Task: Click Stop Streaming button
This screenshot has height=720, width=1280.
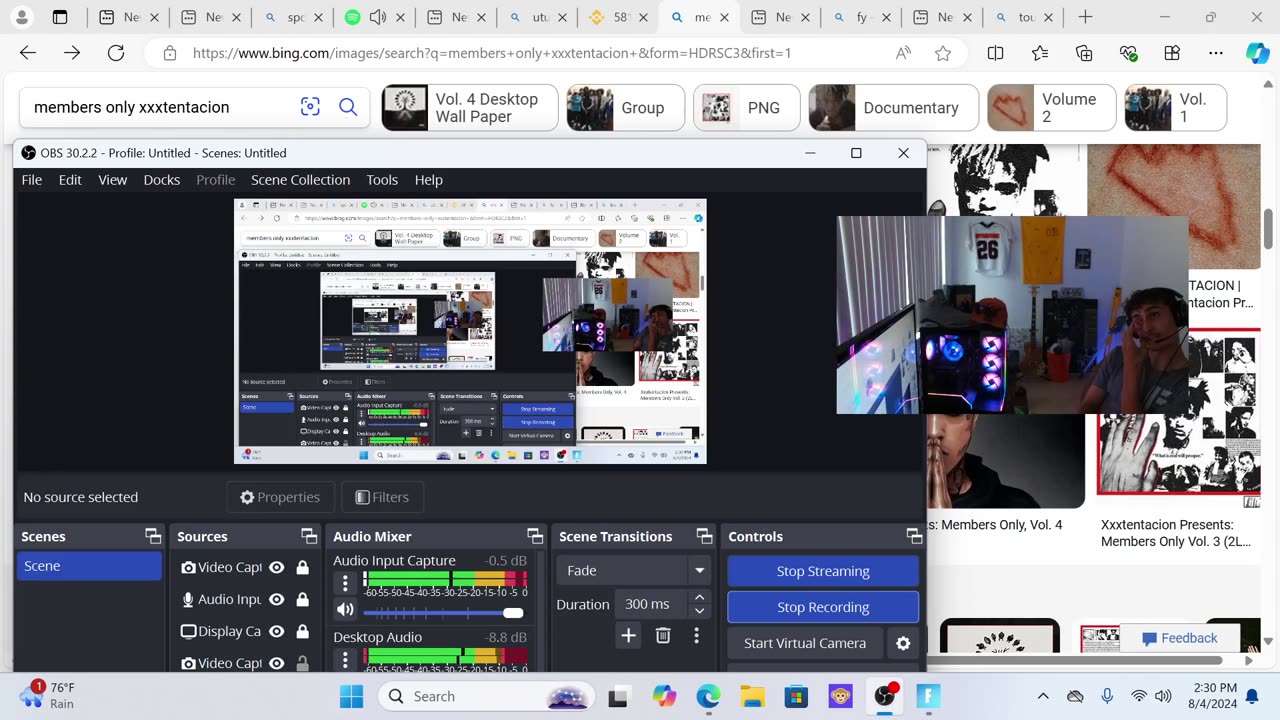Action: tap(823, 571)
